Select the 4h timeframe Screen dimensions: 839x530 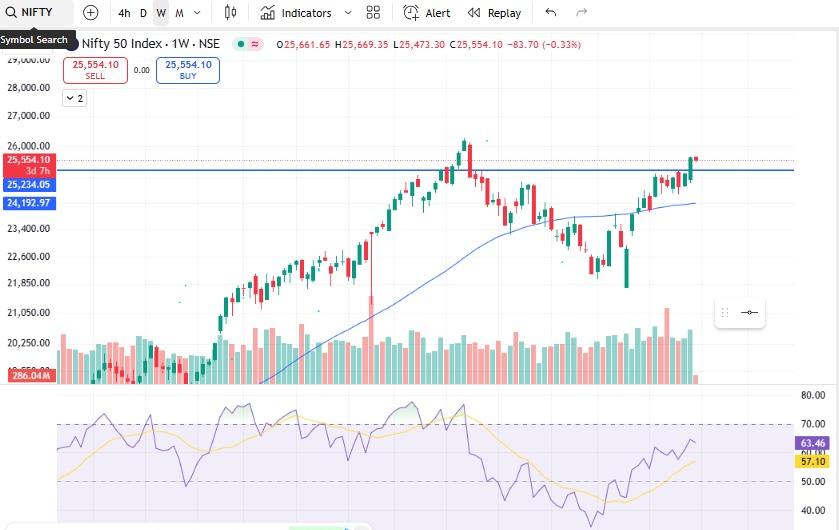coord(124,13)
